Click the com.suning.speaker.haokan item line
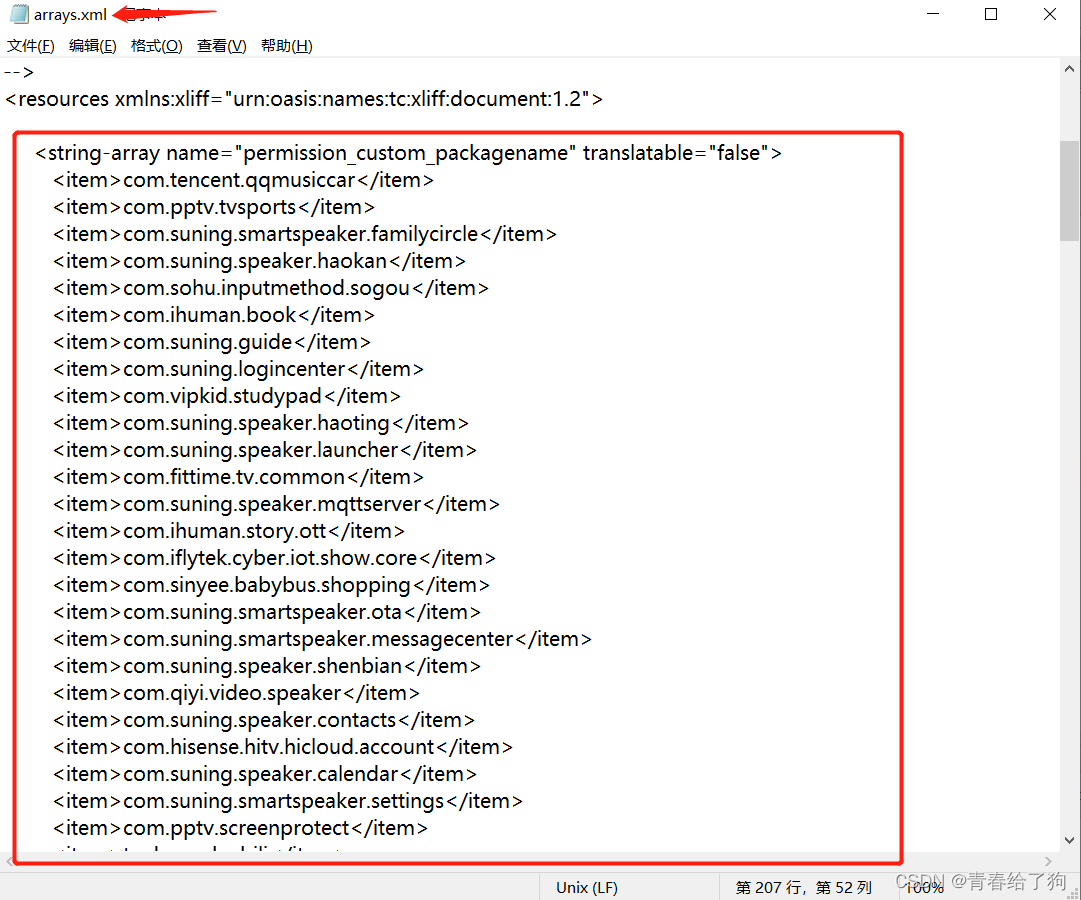Screen dimensions: 1081x900 pyautogui.click(x=259, y=261)
